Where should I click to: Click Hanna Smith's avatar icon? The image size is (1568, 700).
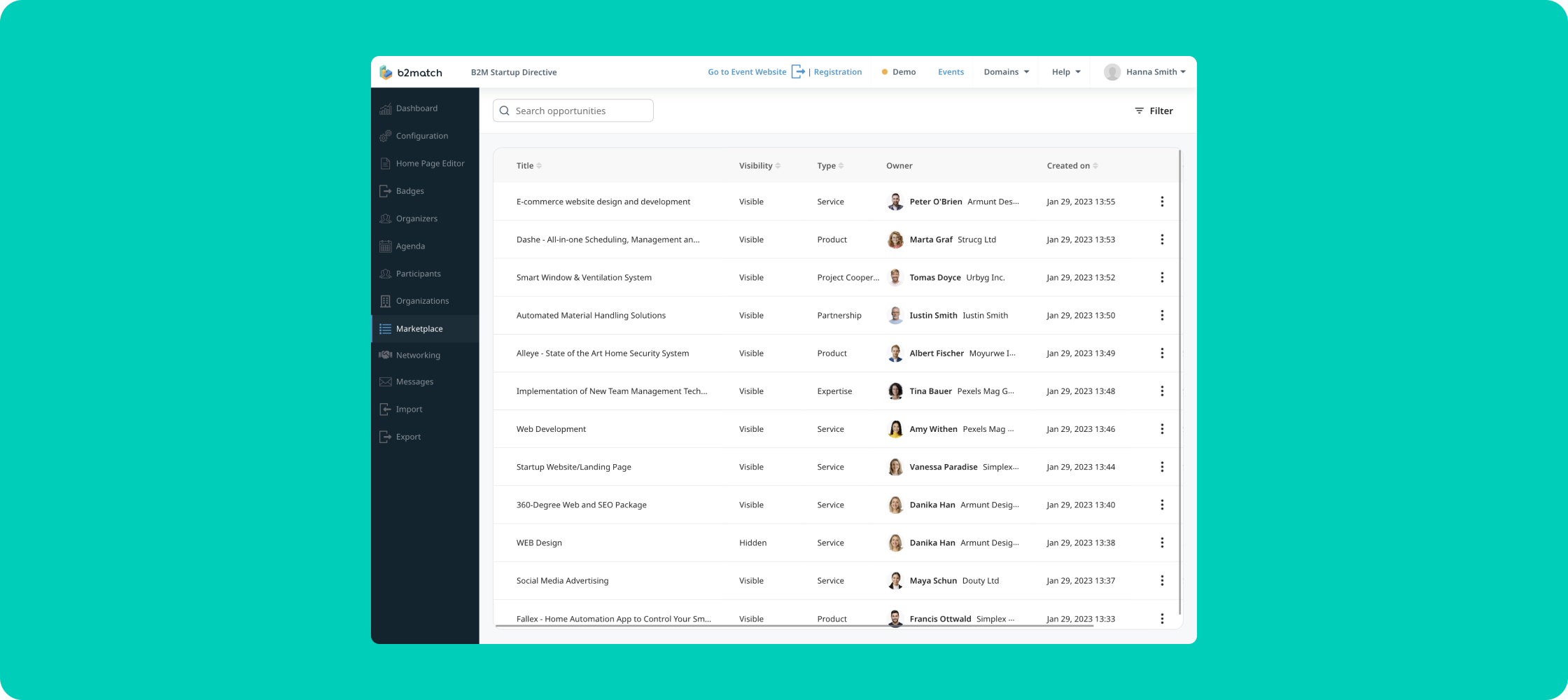pyautogui.click(x=1112, y=72)
